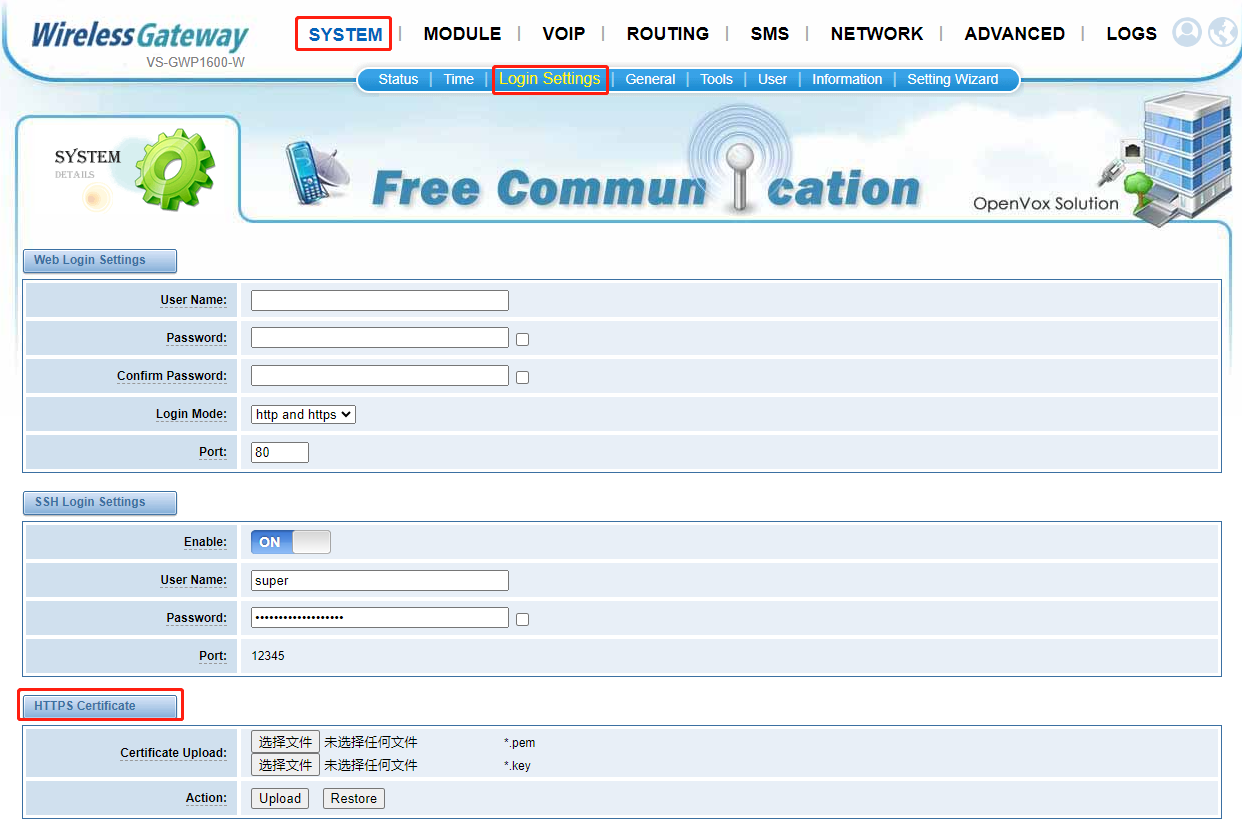Screen dimensions: 1242x835
Task: Click the SSH User Name field
Action: point(380,580)
